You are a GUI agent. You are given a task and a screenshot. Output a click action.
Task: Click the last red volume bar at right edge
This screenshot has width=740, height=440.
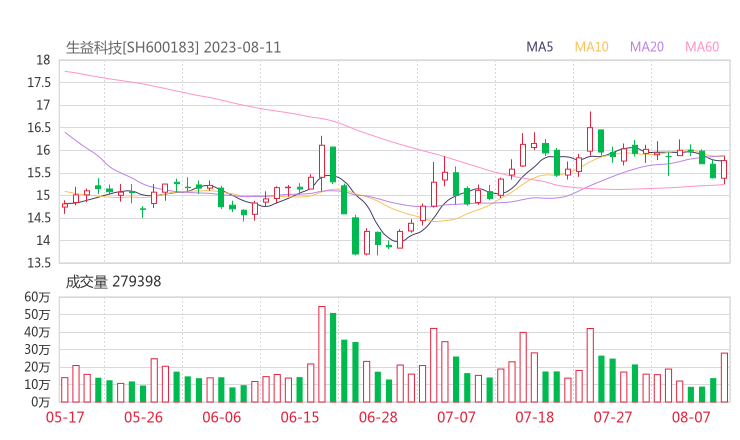[x=724, y=377]
